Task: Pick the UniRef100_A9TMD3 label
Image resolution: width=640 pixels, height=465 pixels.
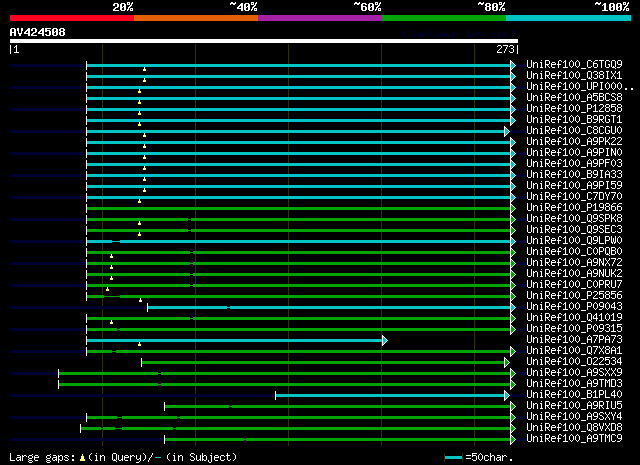Action: coord(574,384)
